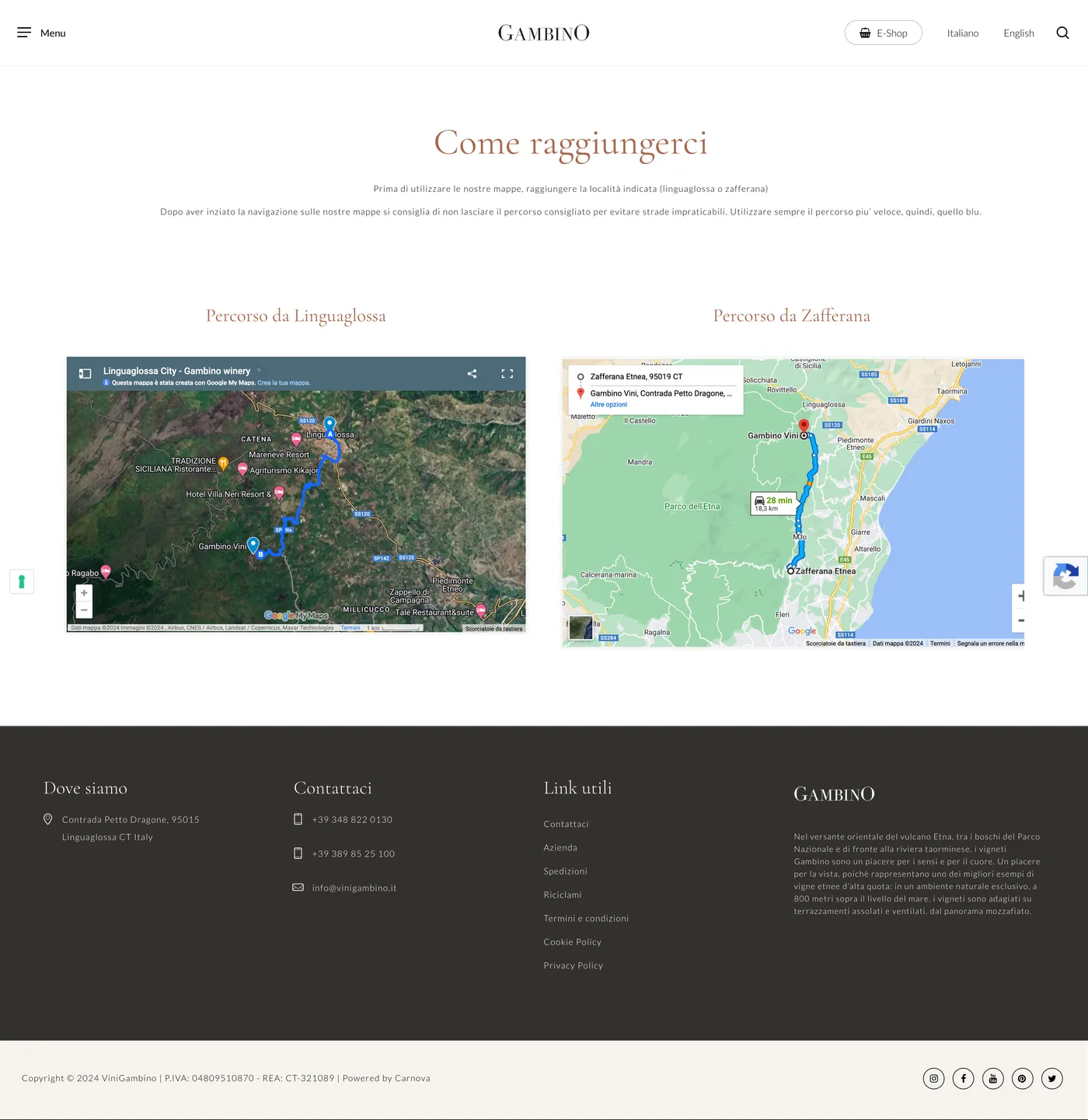The image size is (1088, 1120).
Task: Click the Tradizione Siciliana restaurant pin
Action: click(x=223, y=464)
